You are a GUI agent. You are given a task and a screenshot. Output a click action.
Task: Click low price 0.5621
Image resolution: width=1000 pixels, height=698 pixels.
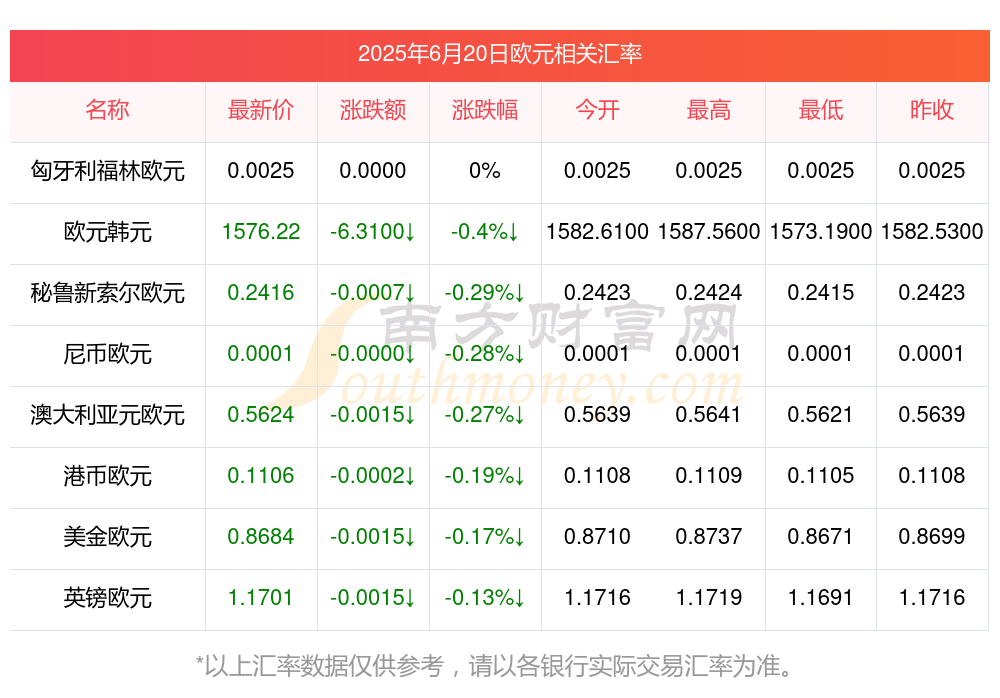click(821, 415)
